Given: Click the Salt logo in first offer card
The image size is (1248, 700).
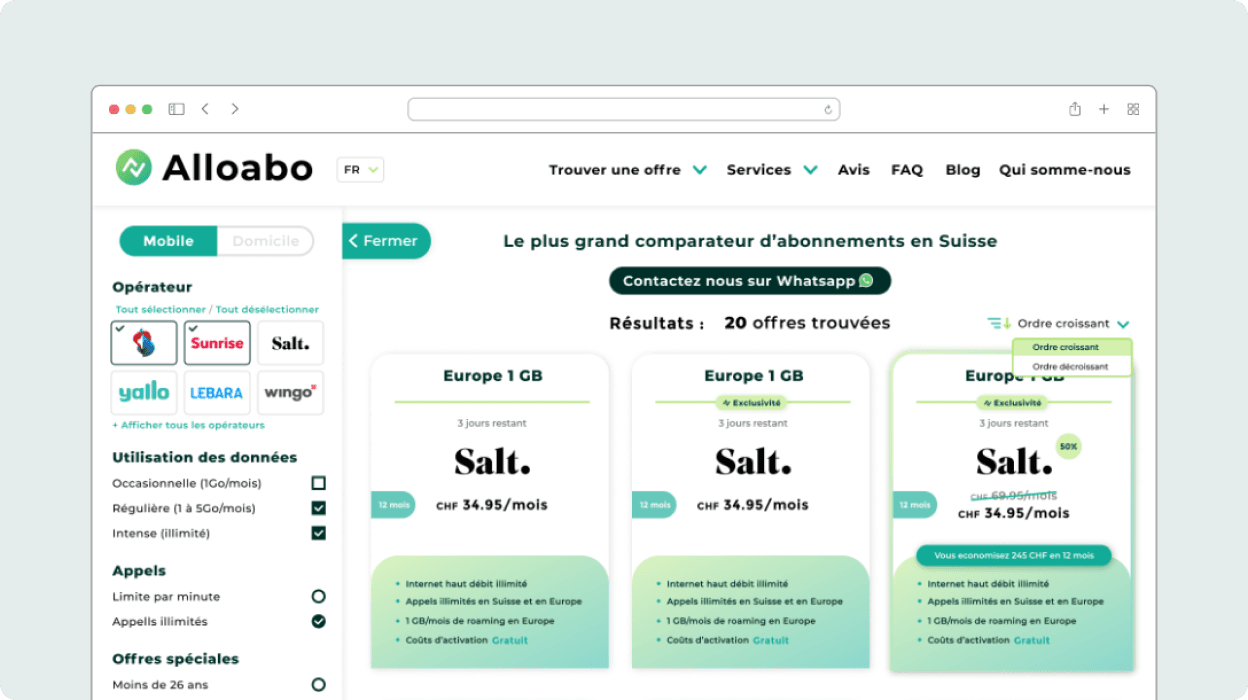Looking at the screenshot, I should coord(492,462).
